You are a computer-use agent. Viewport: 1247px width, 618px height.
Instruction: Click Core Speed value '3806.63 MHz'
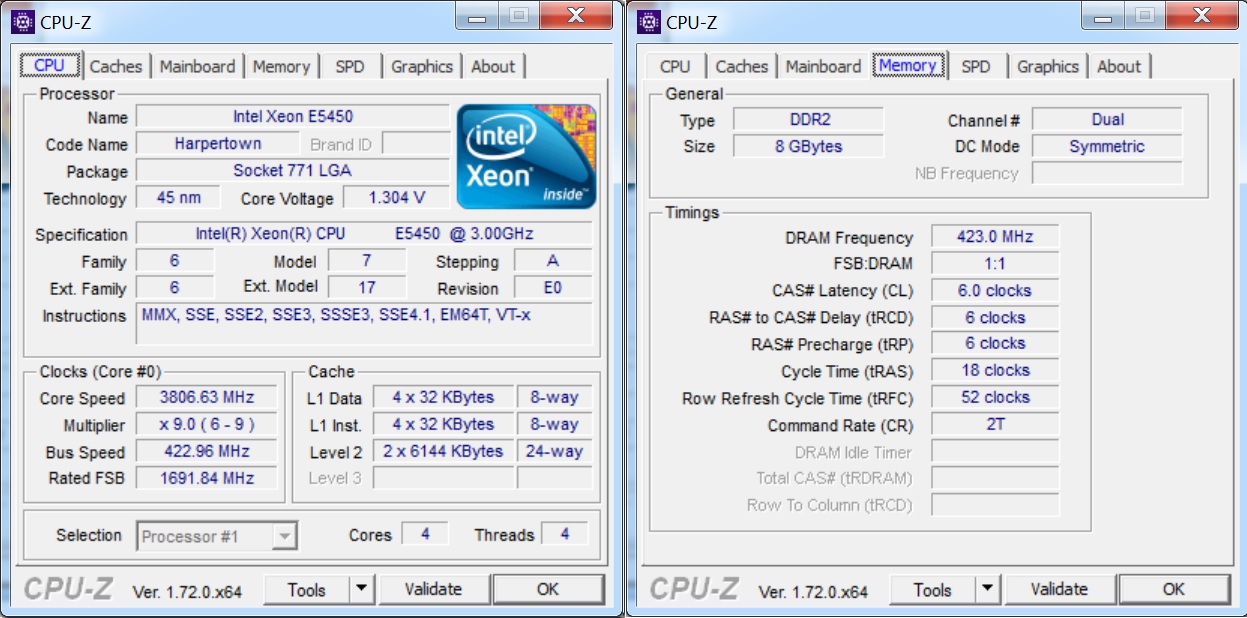click(x=207, y=397)
